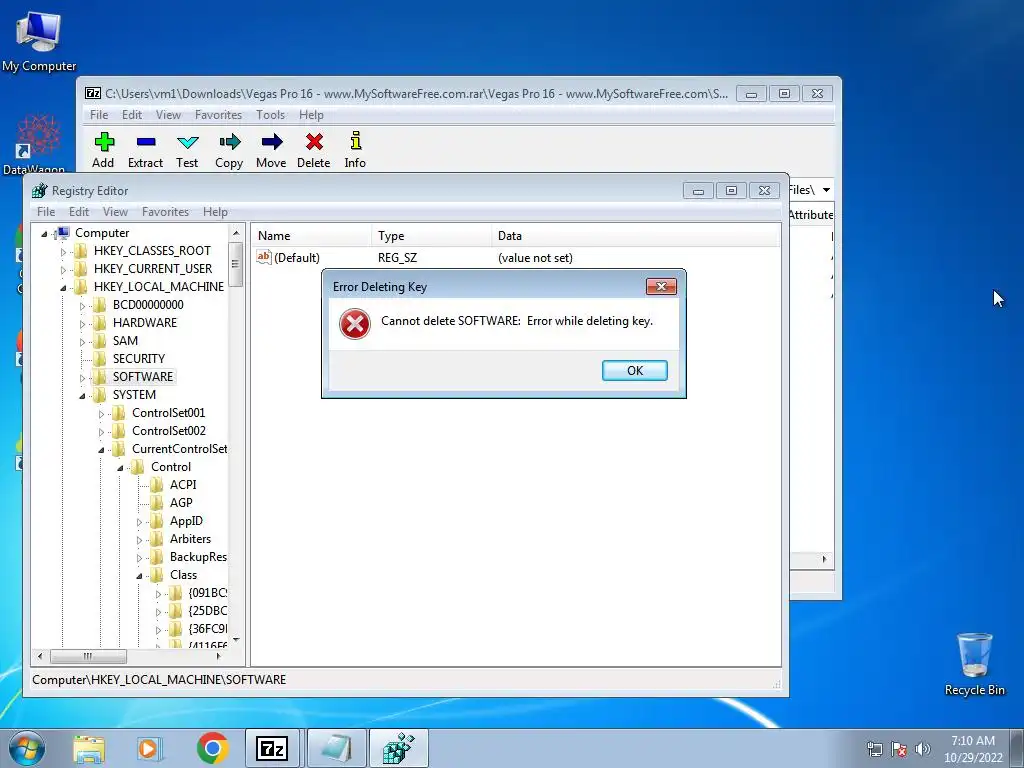Switch to 7-Zip taskbar button

click(x=272, y=748)
